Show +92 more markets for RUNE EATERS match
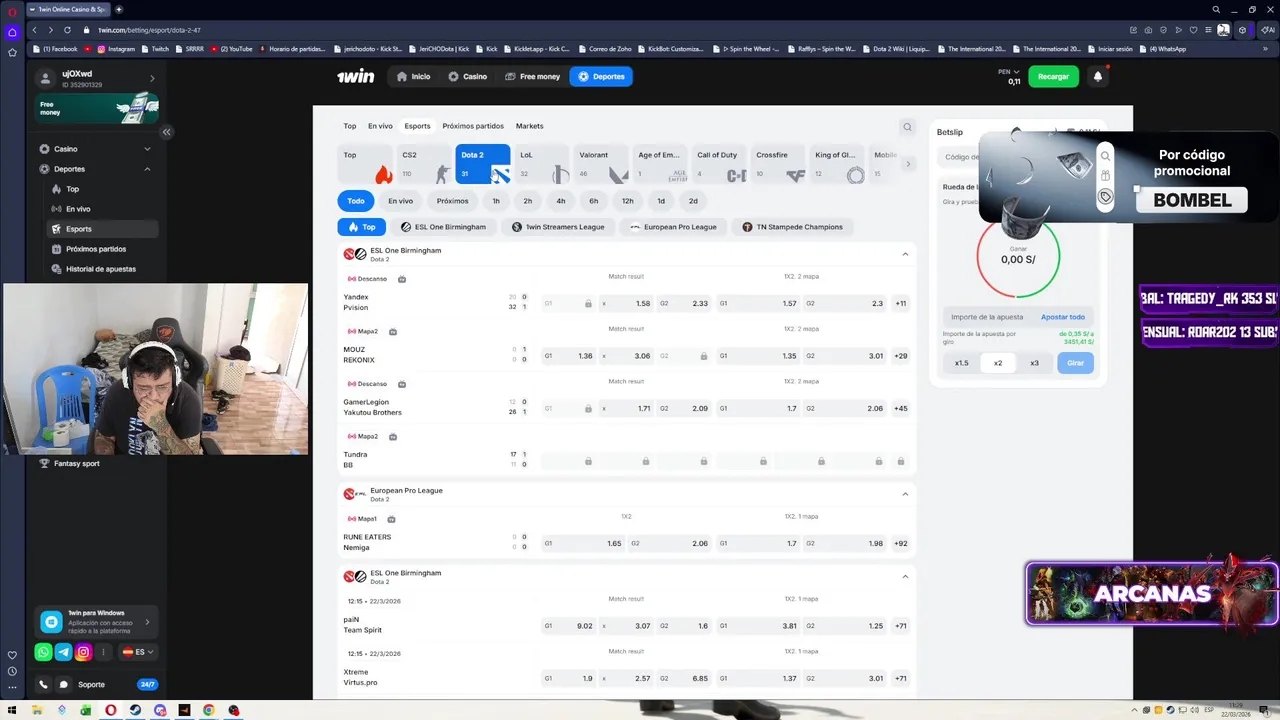 [901, 544]
